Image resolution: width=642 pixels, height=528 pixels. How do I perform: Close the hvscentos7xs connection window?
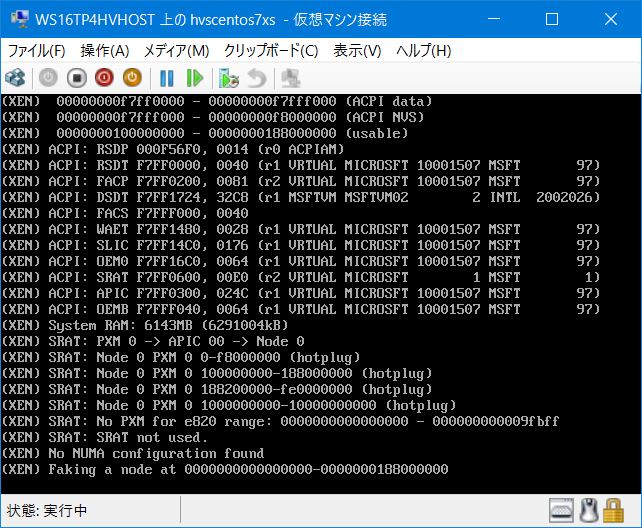pyautogui.click(x=611, y=19)
